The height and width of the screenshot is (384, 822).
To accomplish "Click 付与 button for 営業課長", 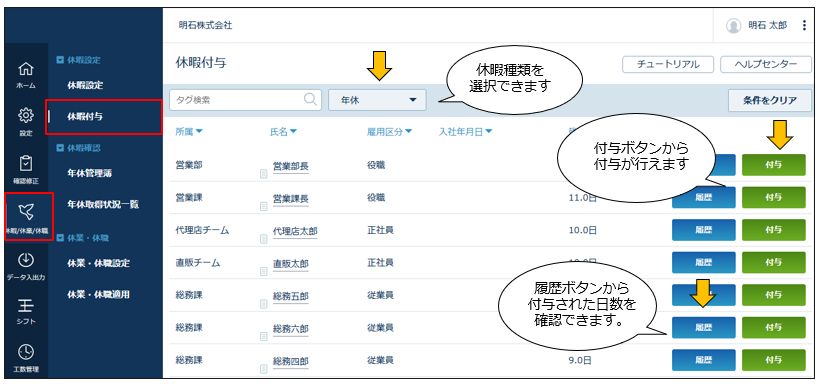I will (x=774, y=197).
